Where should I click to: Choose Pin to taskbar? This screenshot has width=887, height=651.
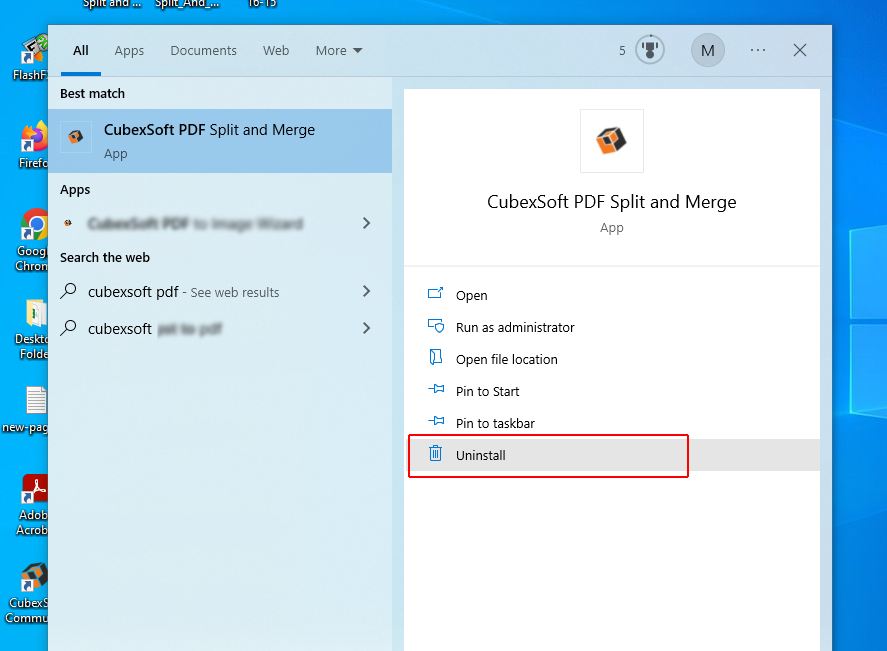pos(614,423)
